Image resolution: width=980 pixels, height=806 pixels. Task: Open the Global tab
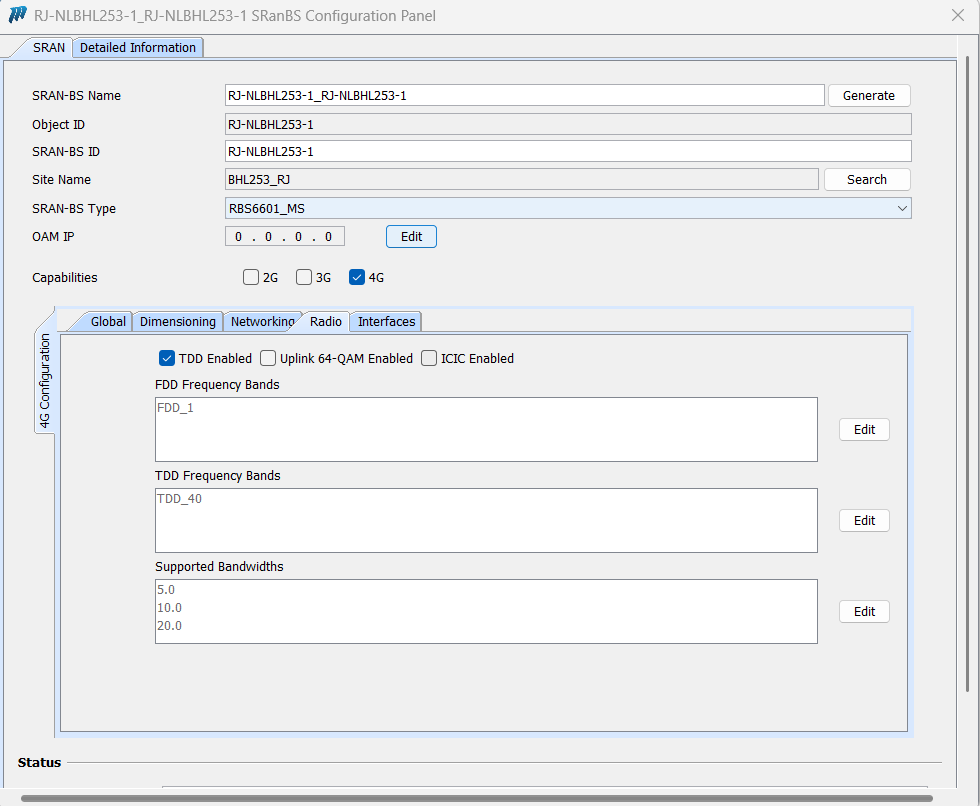108,321
